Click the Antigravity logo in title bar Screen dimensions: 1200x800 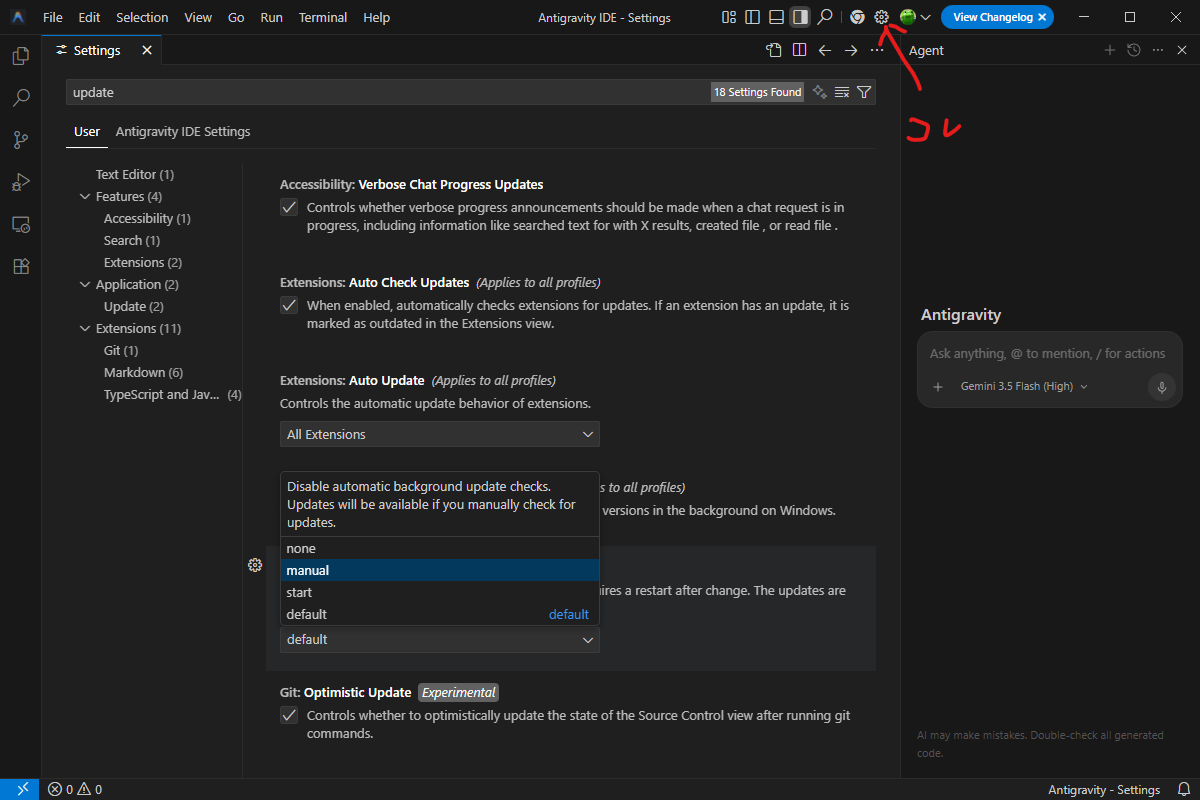pos(18,17)
